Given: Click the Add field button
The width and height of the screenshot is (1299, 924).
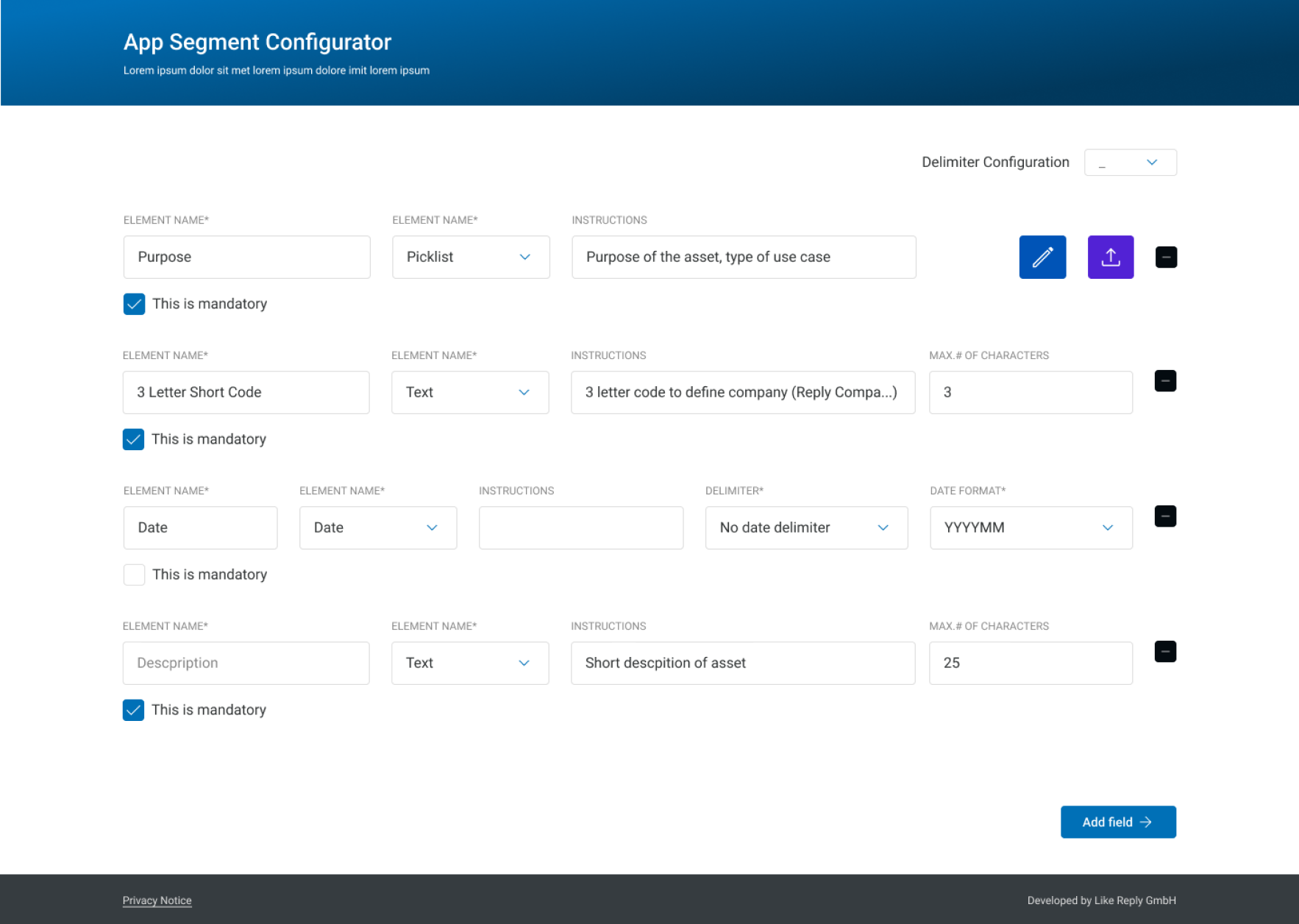Looking at the screenshot, I should (x=1118, y=822).
